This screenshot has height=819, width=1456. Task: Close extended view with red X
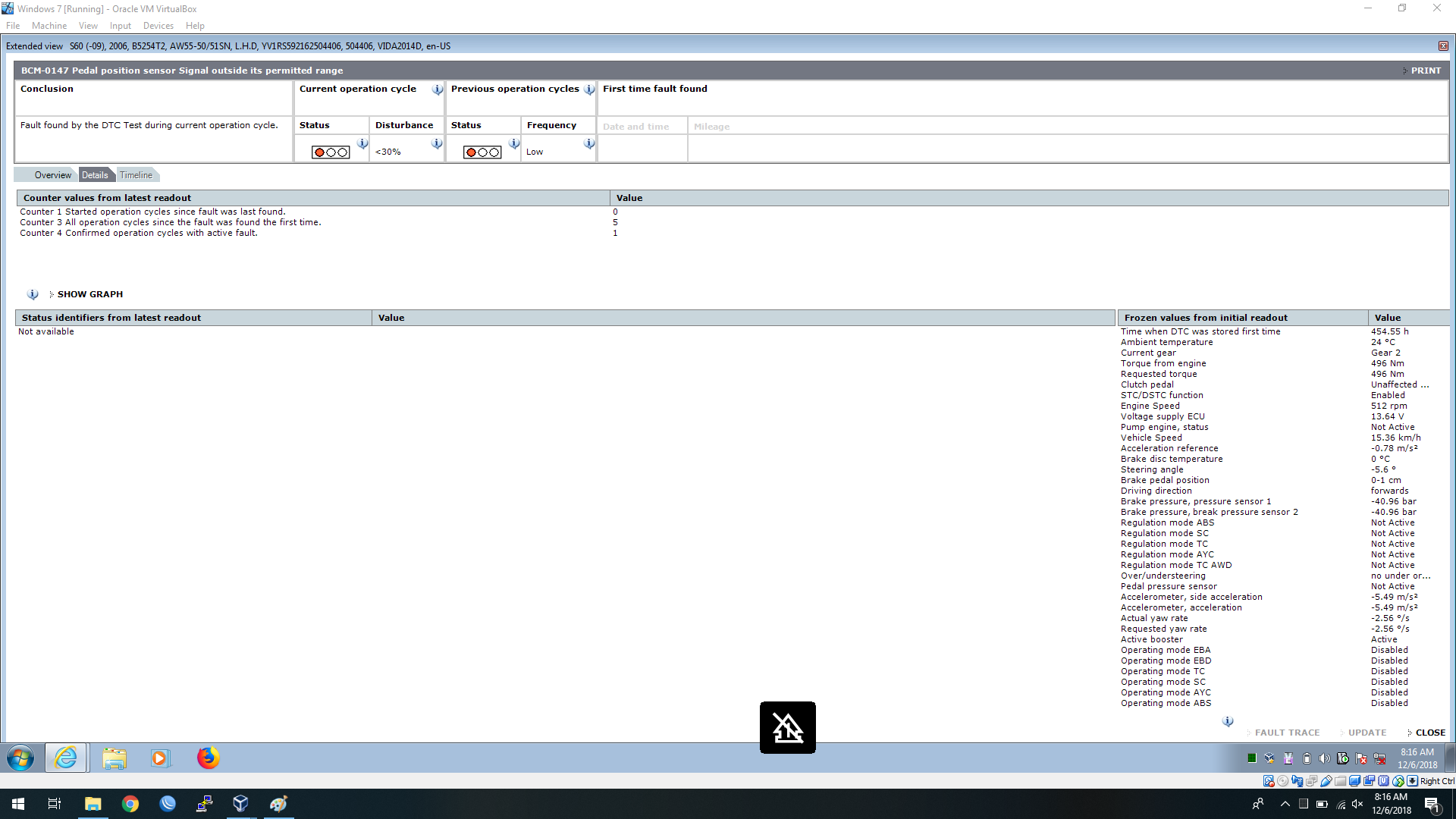click(1443, 46)
